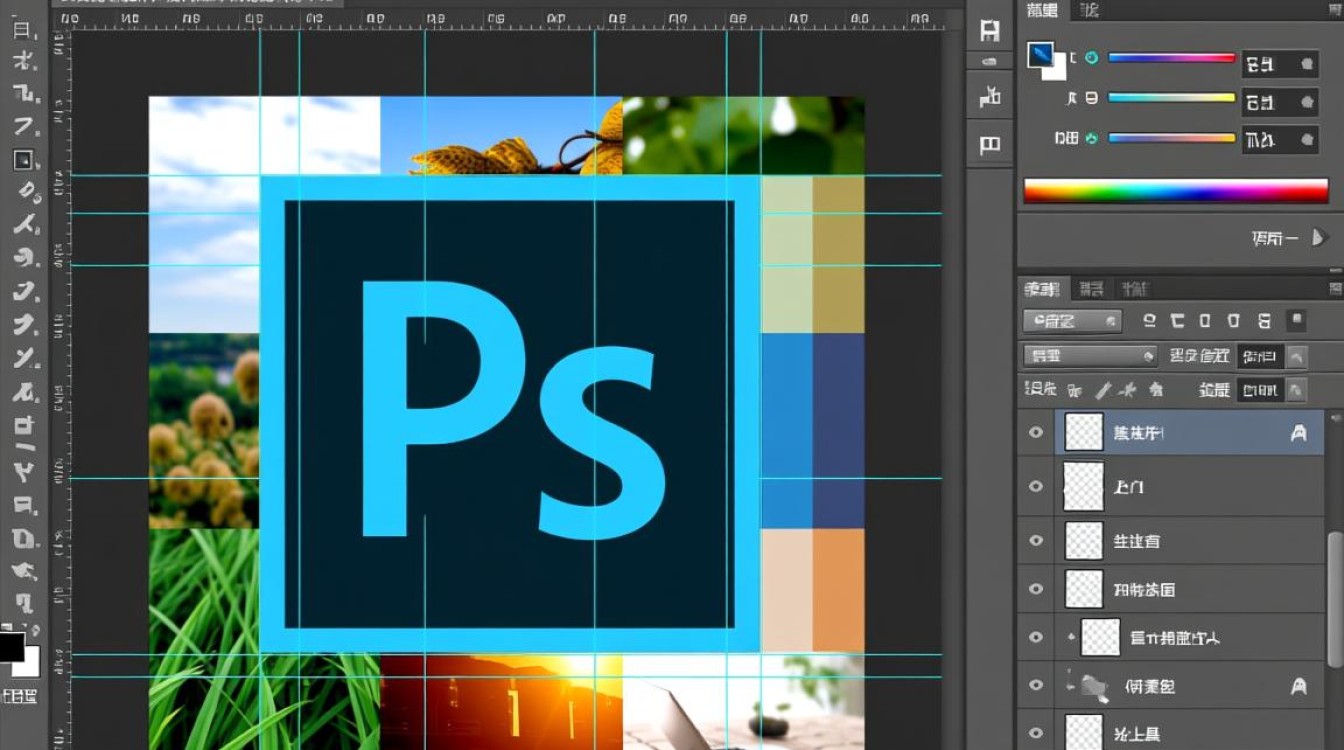Switch to the second tab in the color panel

1089,10
